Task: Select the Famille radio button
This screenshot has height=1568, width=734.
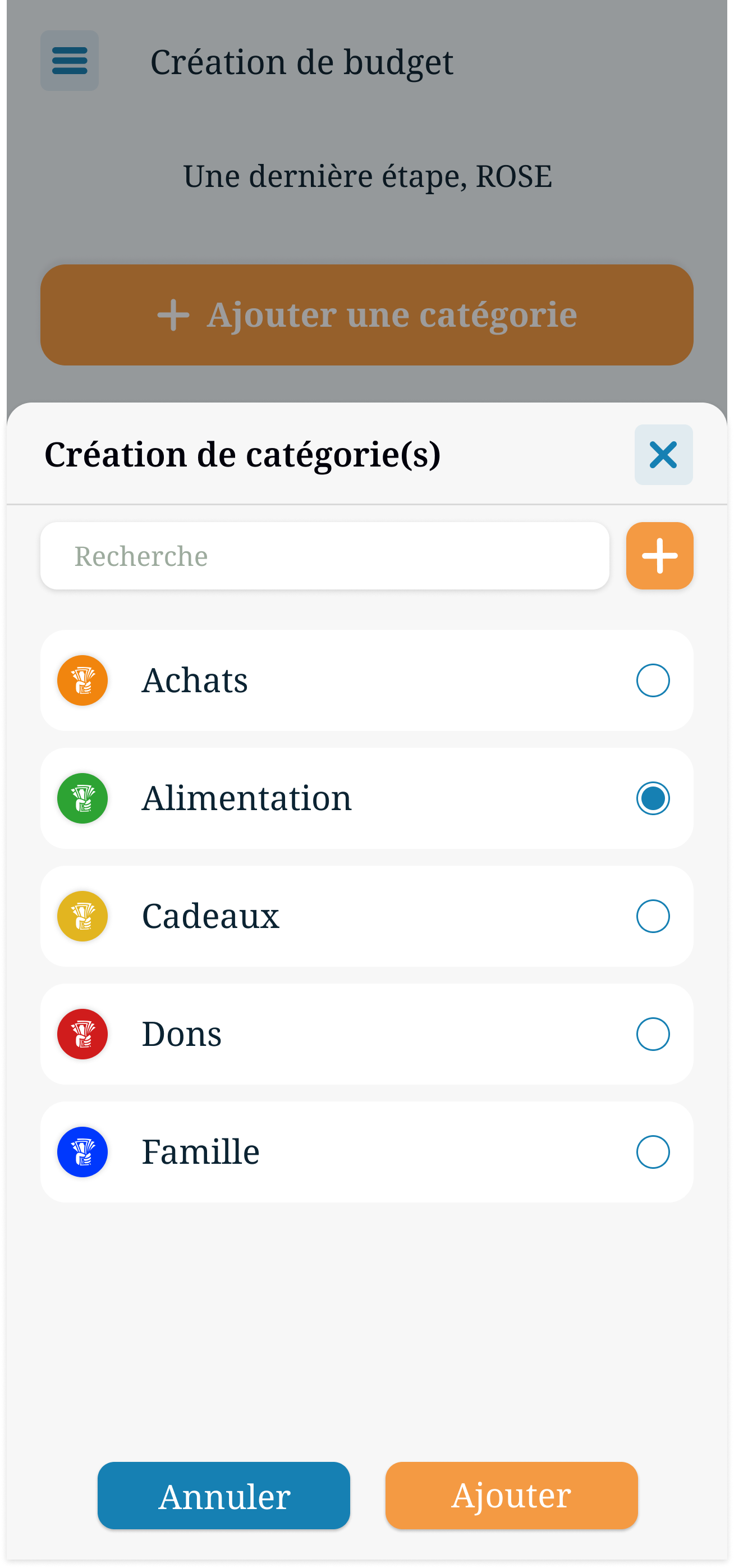Action: point(653,1152)
